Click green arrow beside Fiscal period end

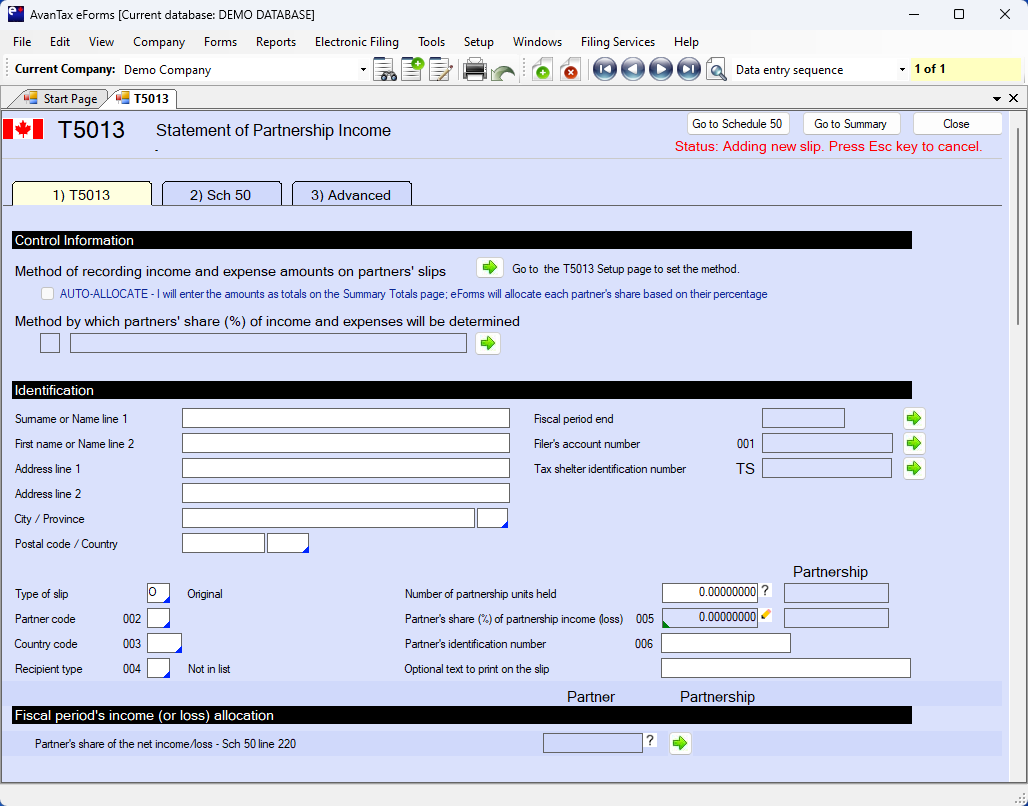tap(914, 418)
